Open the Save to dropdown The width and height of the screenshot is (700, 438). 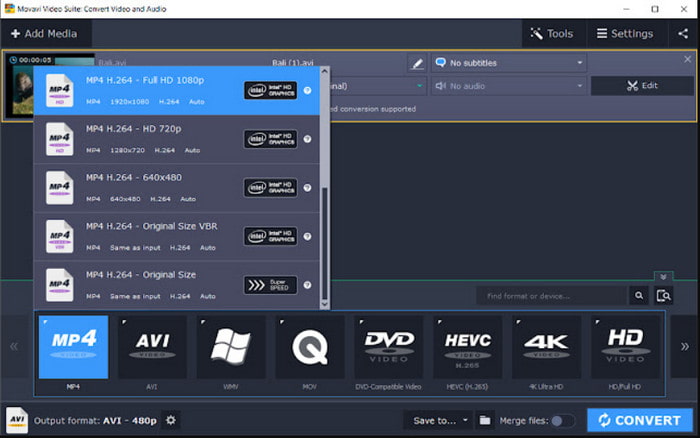tap(438, 421)
